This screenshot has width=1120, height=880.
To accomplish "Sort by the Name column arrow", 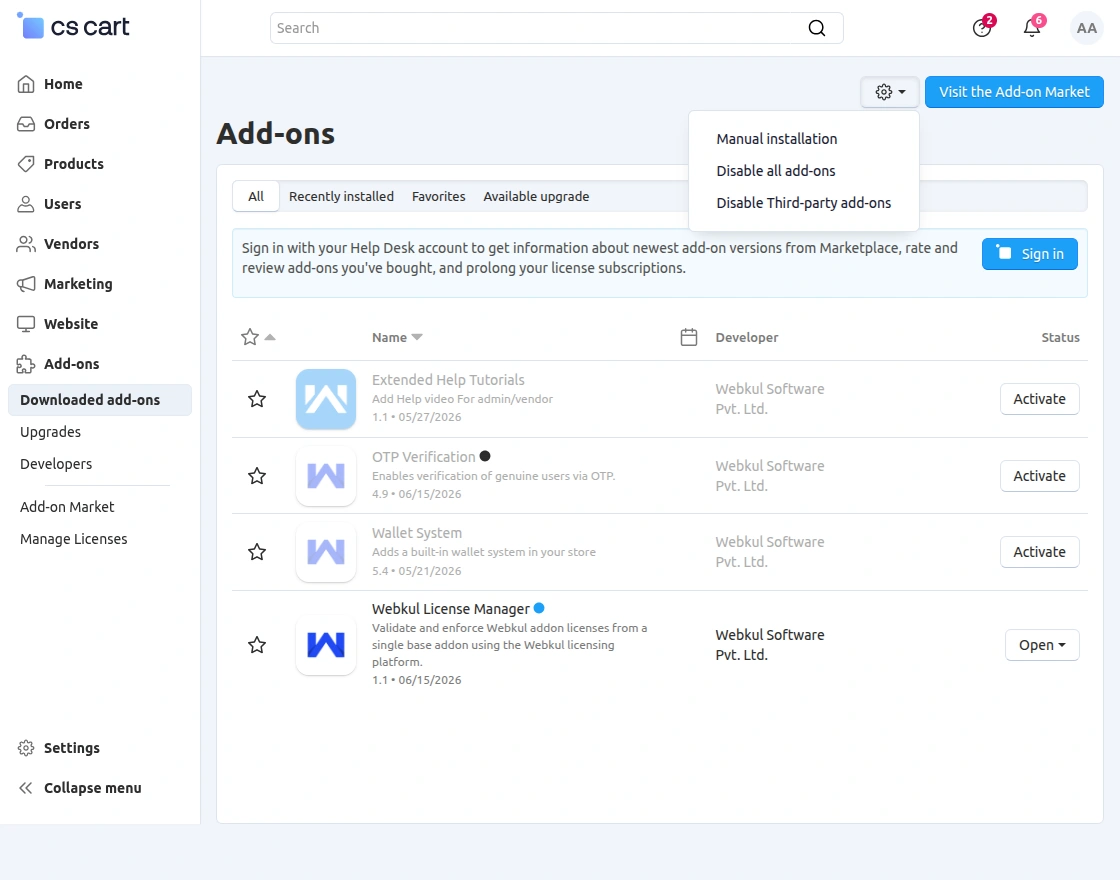I will click(x=417, y=337).
